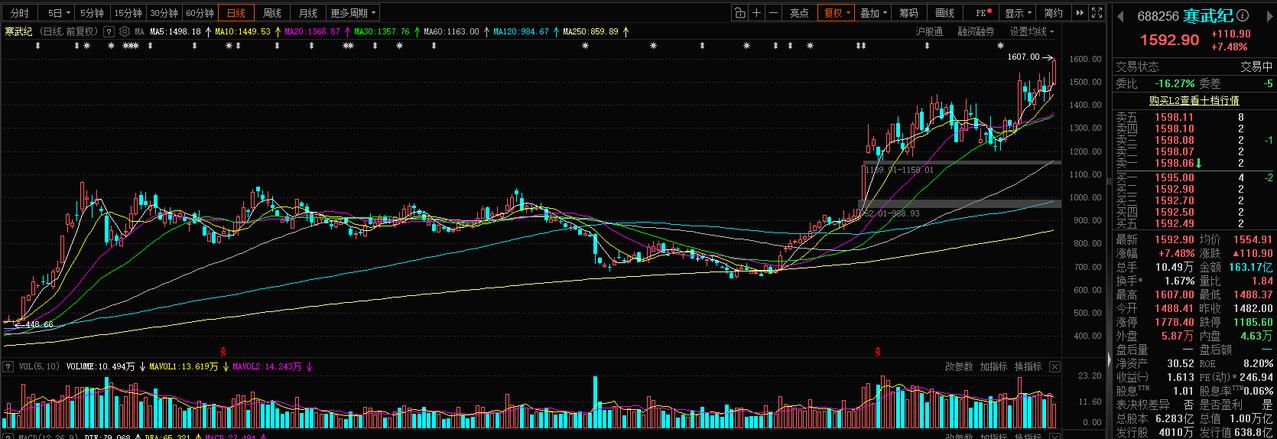The width and height of the screenshot is (1277, 439).
Task: Click the MAVOL2 down arrow
Action: 310,367
